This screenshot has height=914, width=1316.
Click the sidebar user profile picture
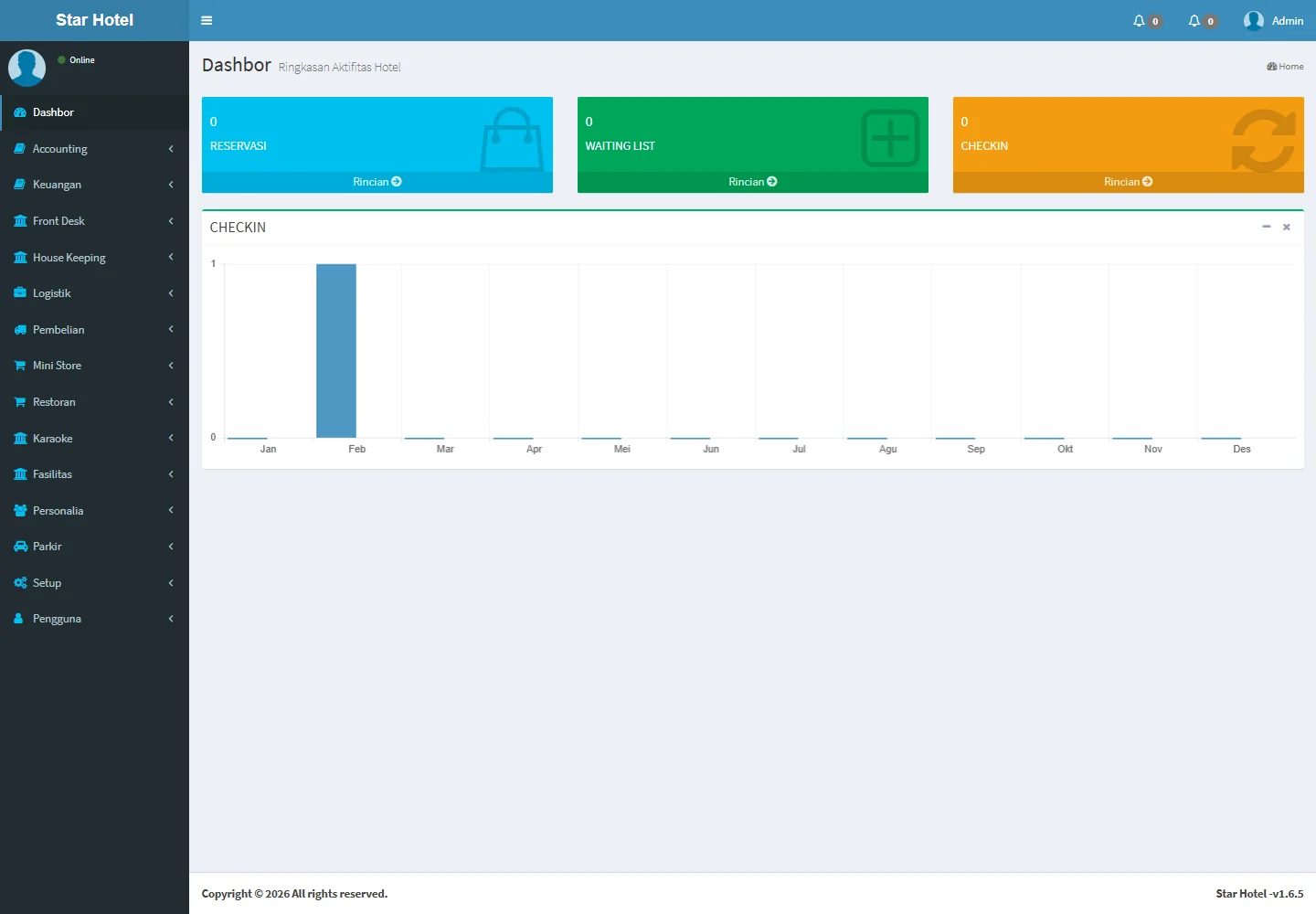(x=27, y=68)
